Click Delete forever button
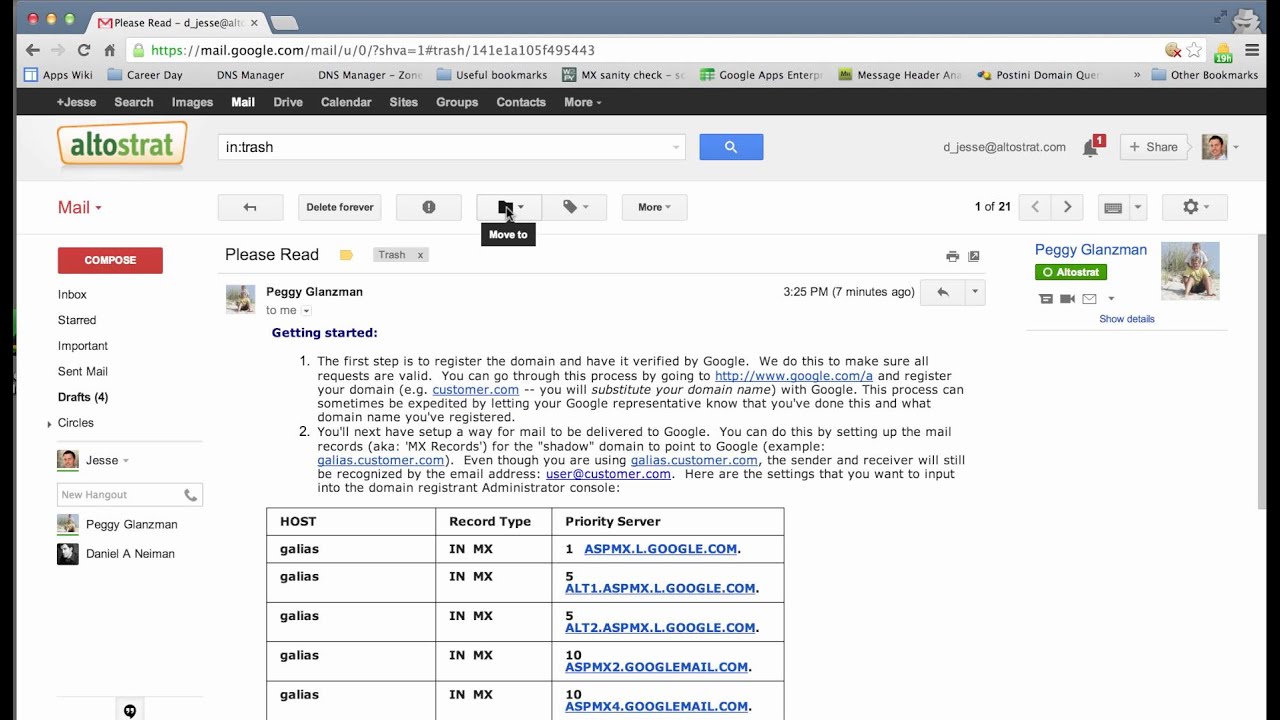Image resolution: width=1280 pixels, height=720 pixels. (340, 207)
